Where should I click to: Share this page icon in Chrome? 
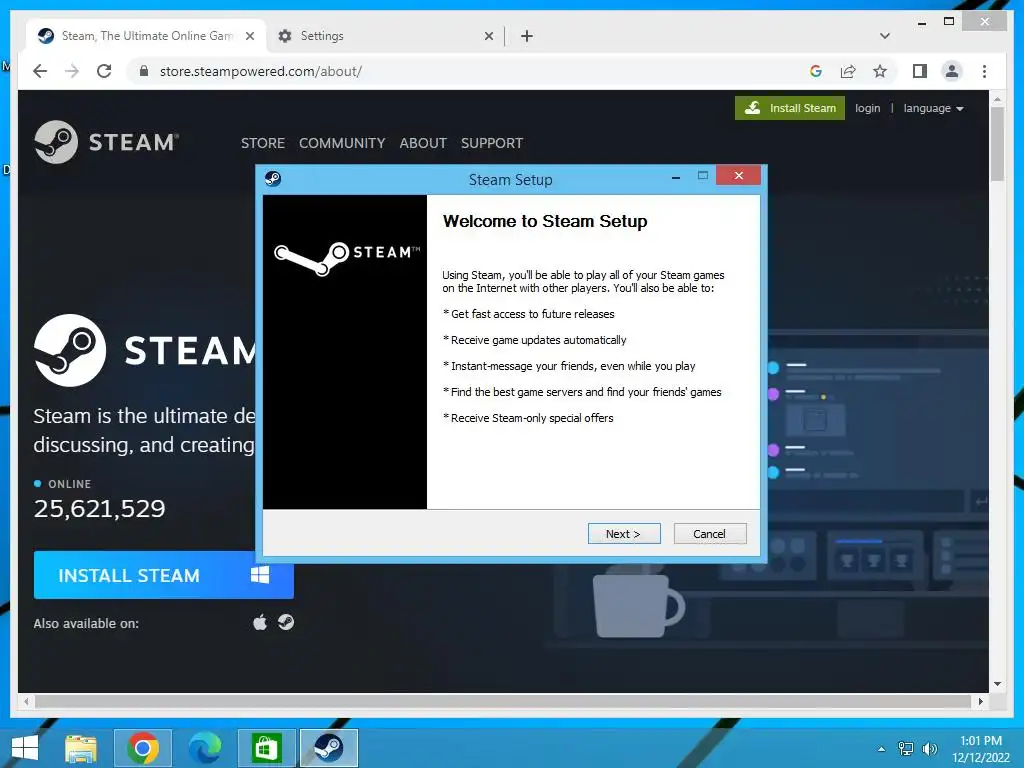pyautogui.click(x=848, y=71)
